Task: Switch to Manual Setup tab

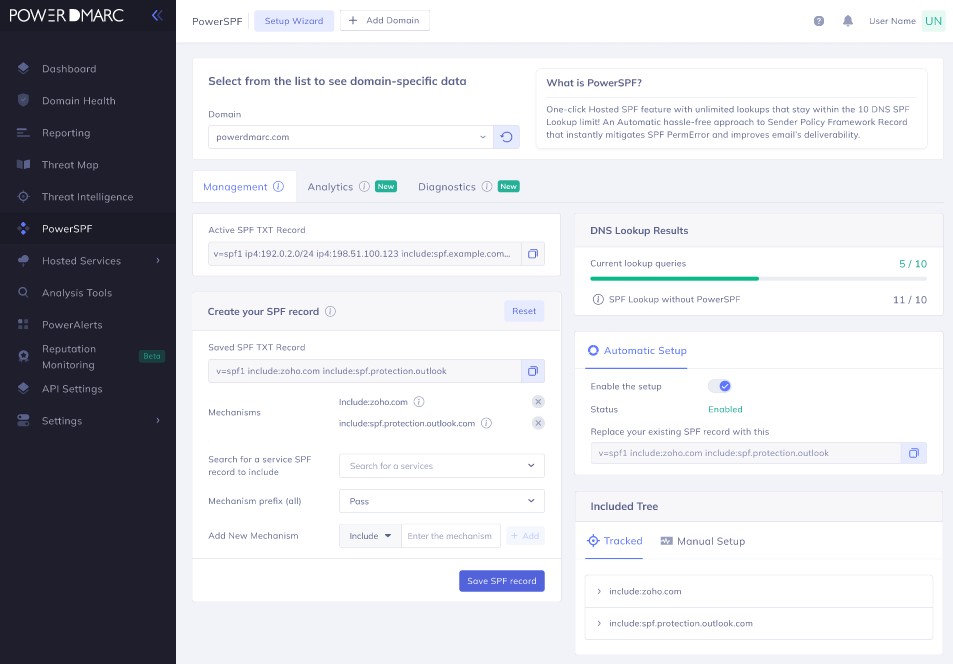Action: point(703,541)
